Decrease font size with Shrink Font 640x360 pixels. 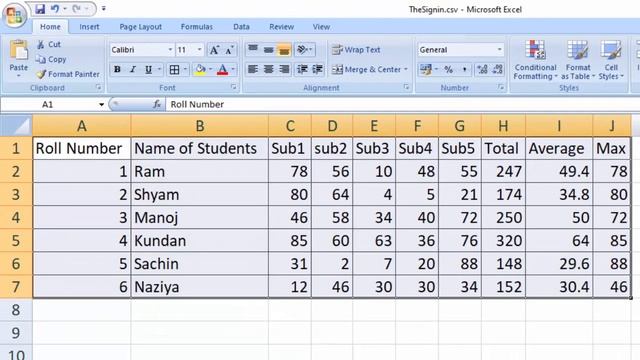click(x=229, y=50)
